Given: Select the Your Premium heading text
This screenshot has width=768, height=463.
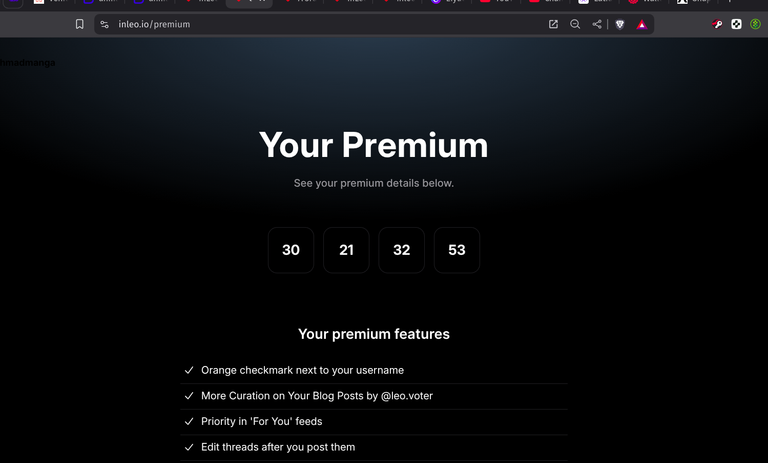Looking at the screenshot, I should pos(374,145).
